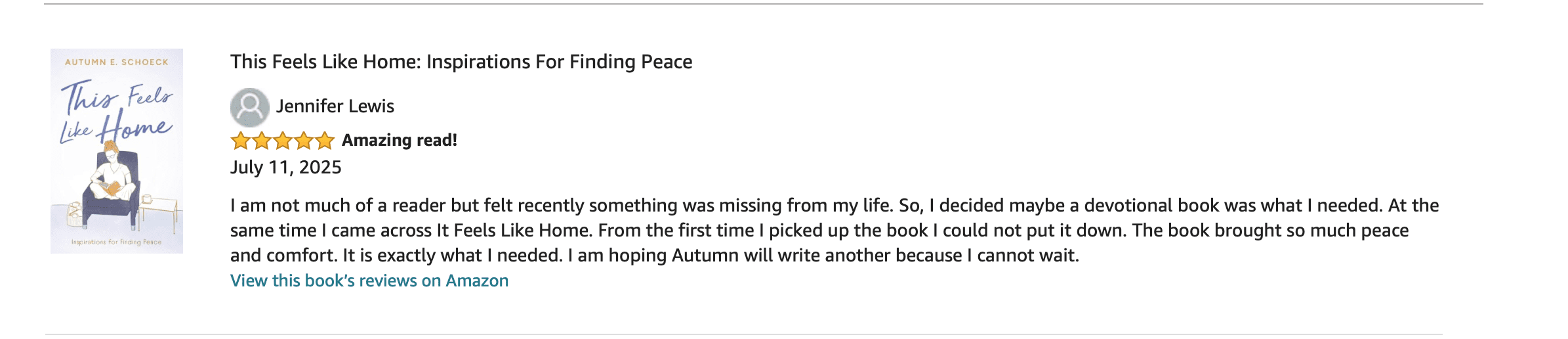The image size is (1568, 339).
Task: Select the reviewer name Jennifer Lewis
Action: pos(335,106)
